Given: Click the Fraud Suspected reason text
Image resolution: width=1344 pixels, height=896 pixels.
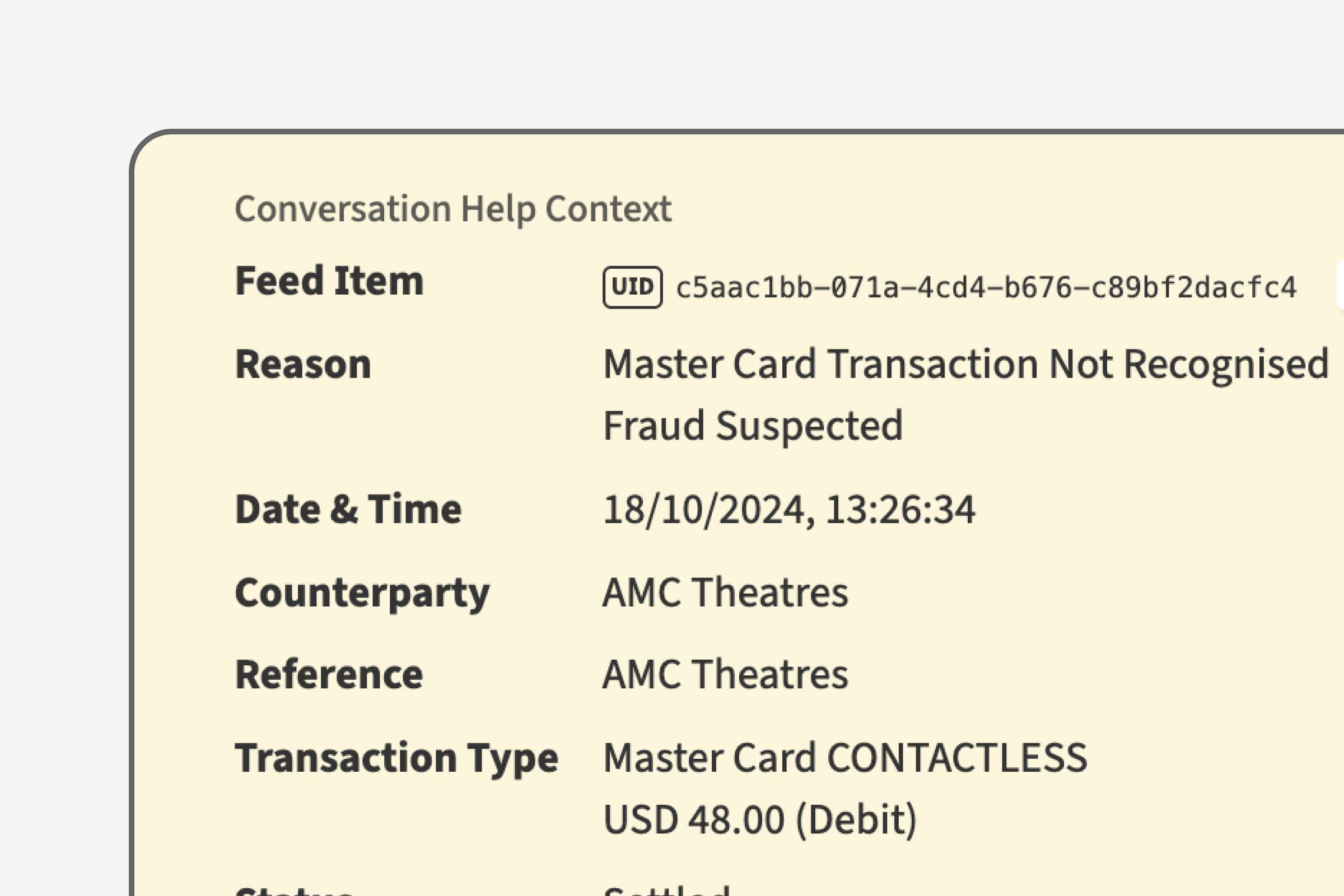Looking at the screenshot, I should pyautogui.click(x=753, y=426).
